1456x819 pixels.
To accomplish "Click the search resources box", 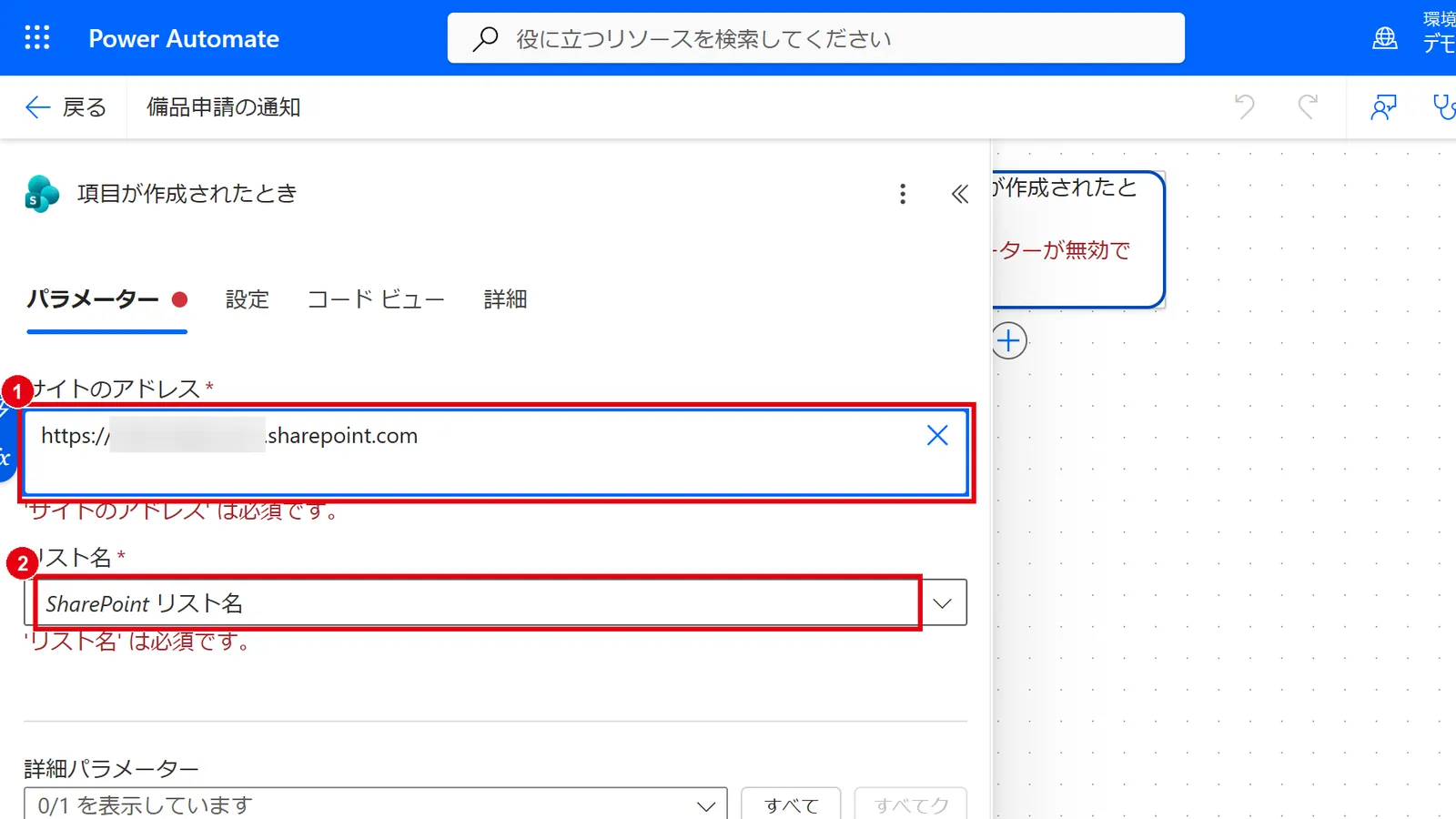I will click(x=815, y=38).
